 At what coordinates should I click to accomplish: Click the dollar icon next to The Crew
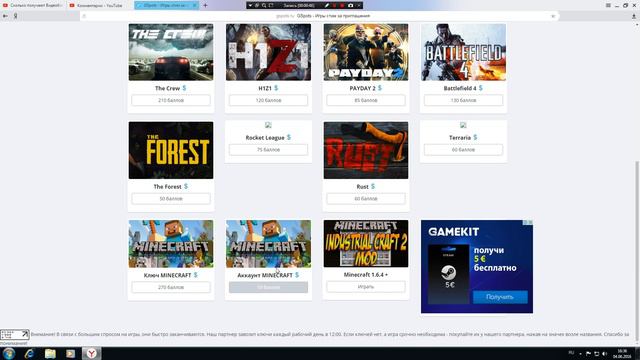click(x=184, y=88)
